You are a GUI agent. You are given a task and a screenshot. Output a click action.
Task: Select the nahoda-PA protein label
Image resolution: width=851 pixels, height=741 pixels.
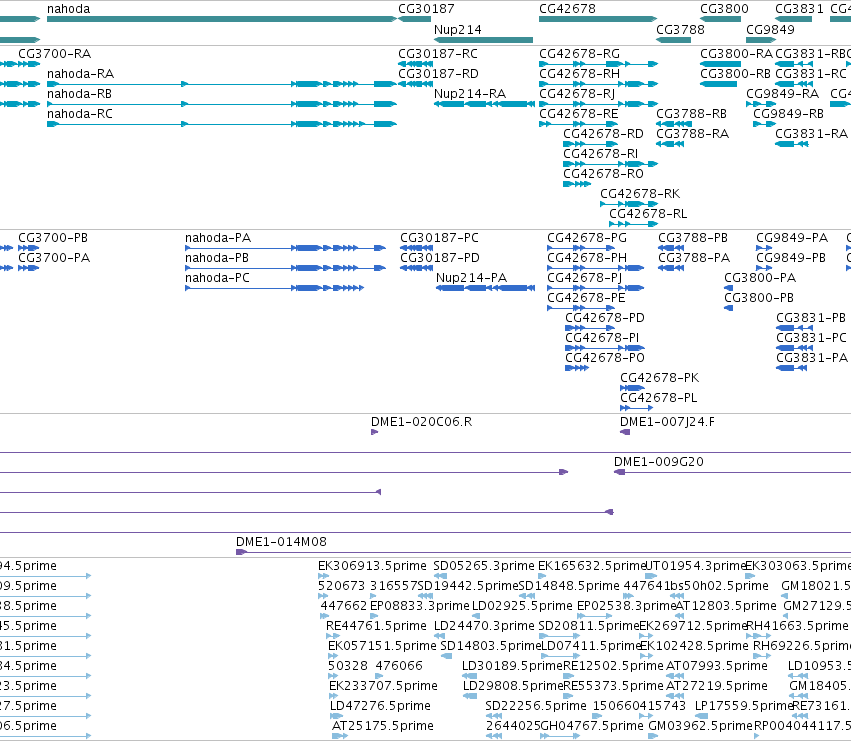[x=218, y=238]
